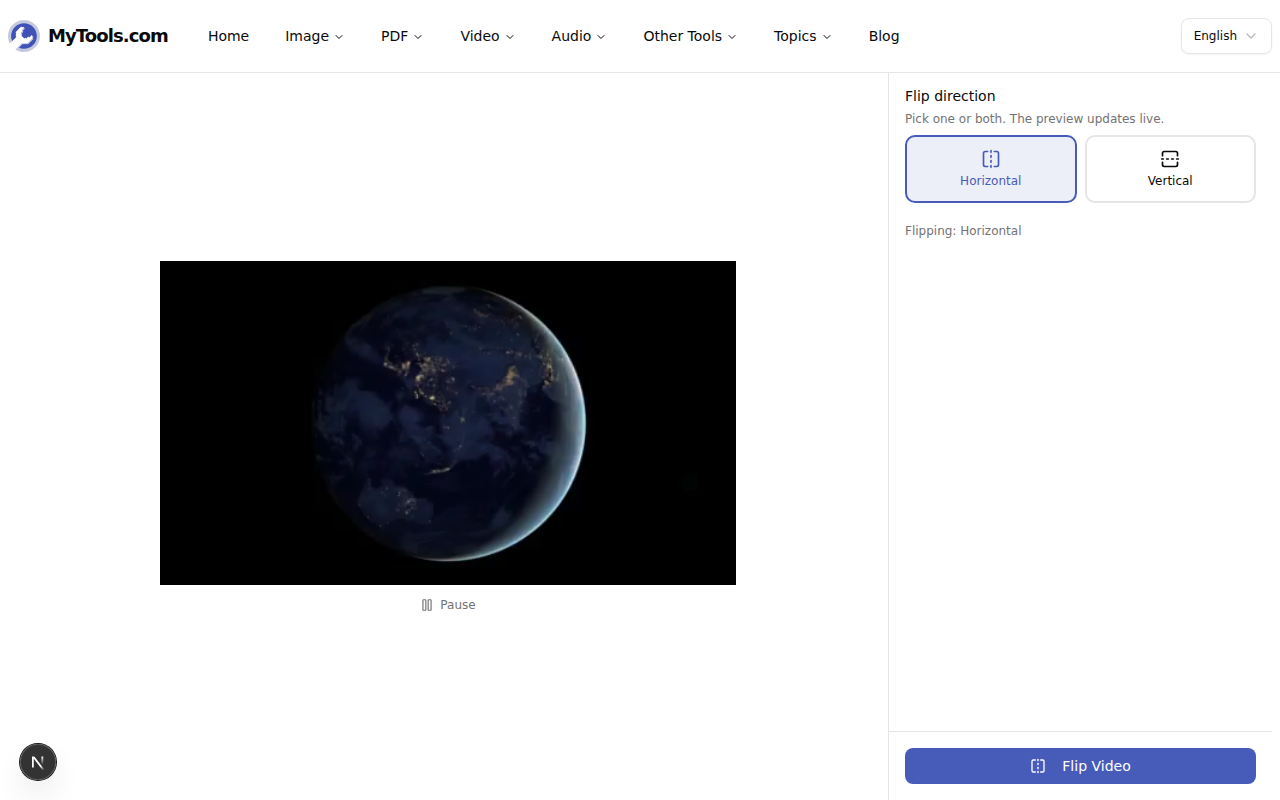
Task: Click the pause bars icon
Action: click(x=427, y=605)
